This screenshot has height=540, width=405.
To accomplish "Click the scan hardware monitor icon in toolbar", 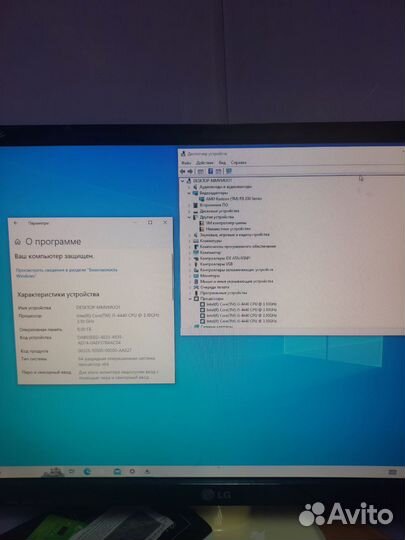I will tap(229, 171).
